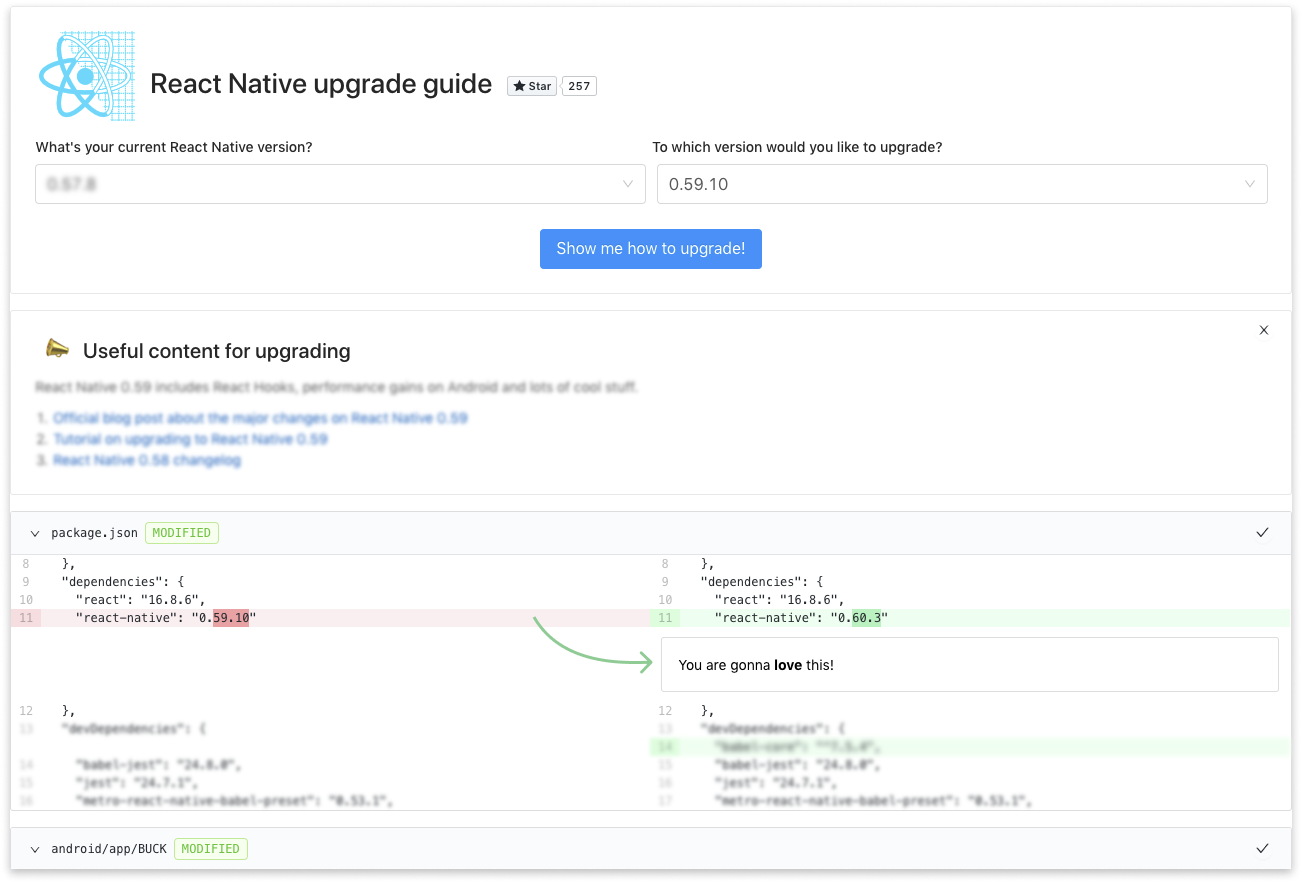Click the GitHub Star button

(532, 86)
